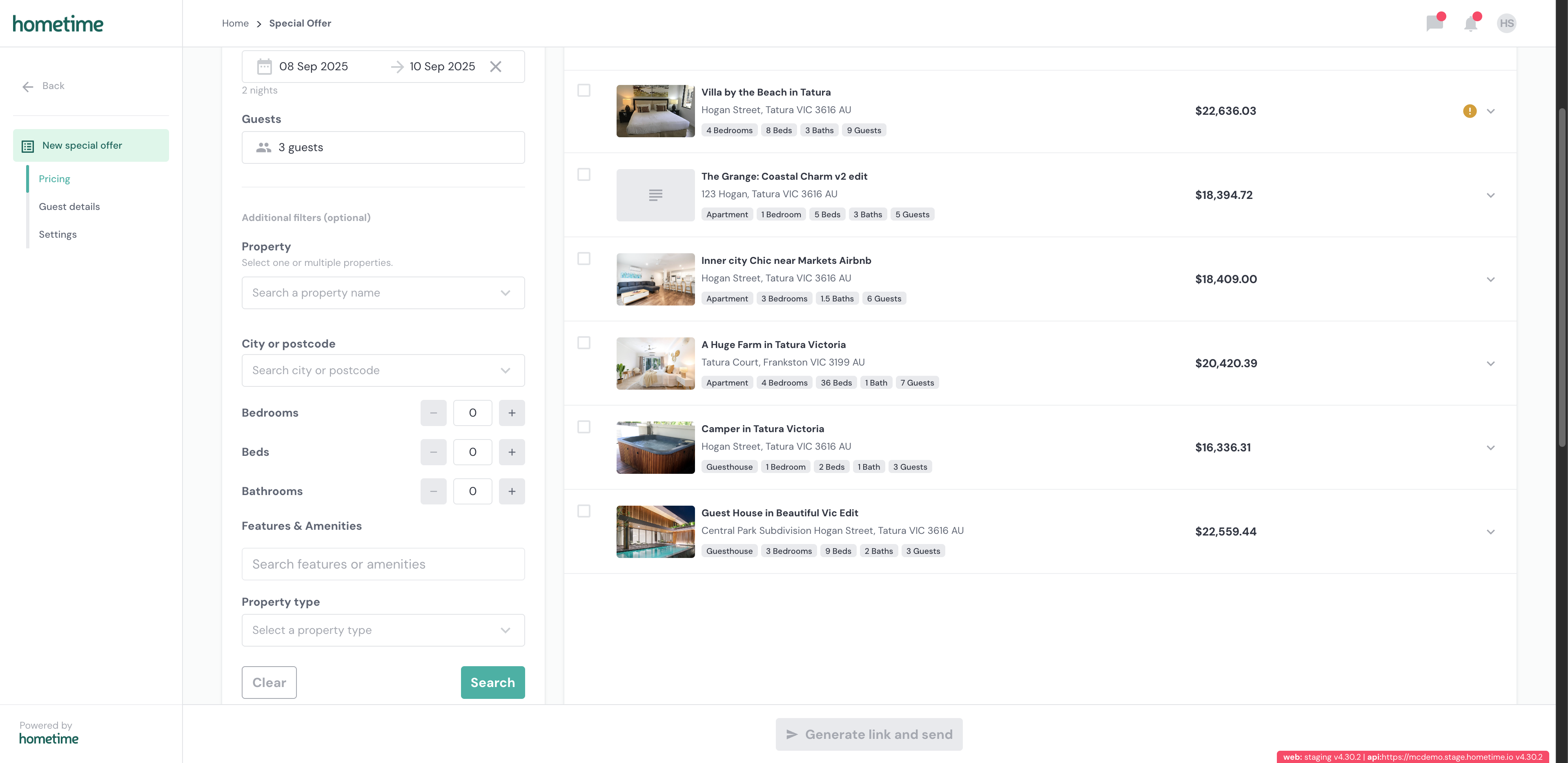Click the hometime logo at top left

pos(58,24)
